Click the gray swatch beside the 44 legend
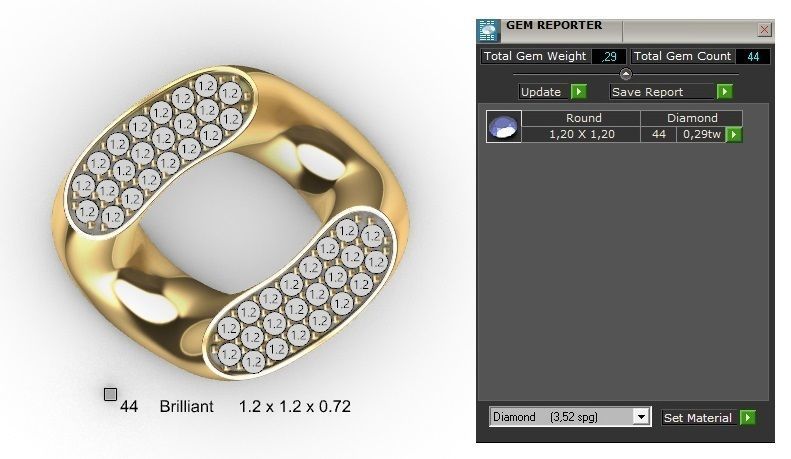 coord(110,394)
